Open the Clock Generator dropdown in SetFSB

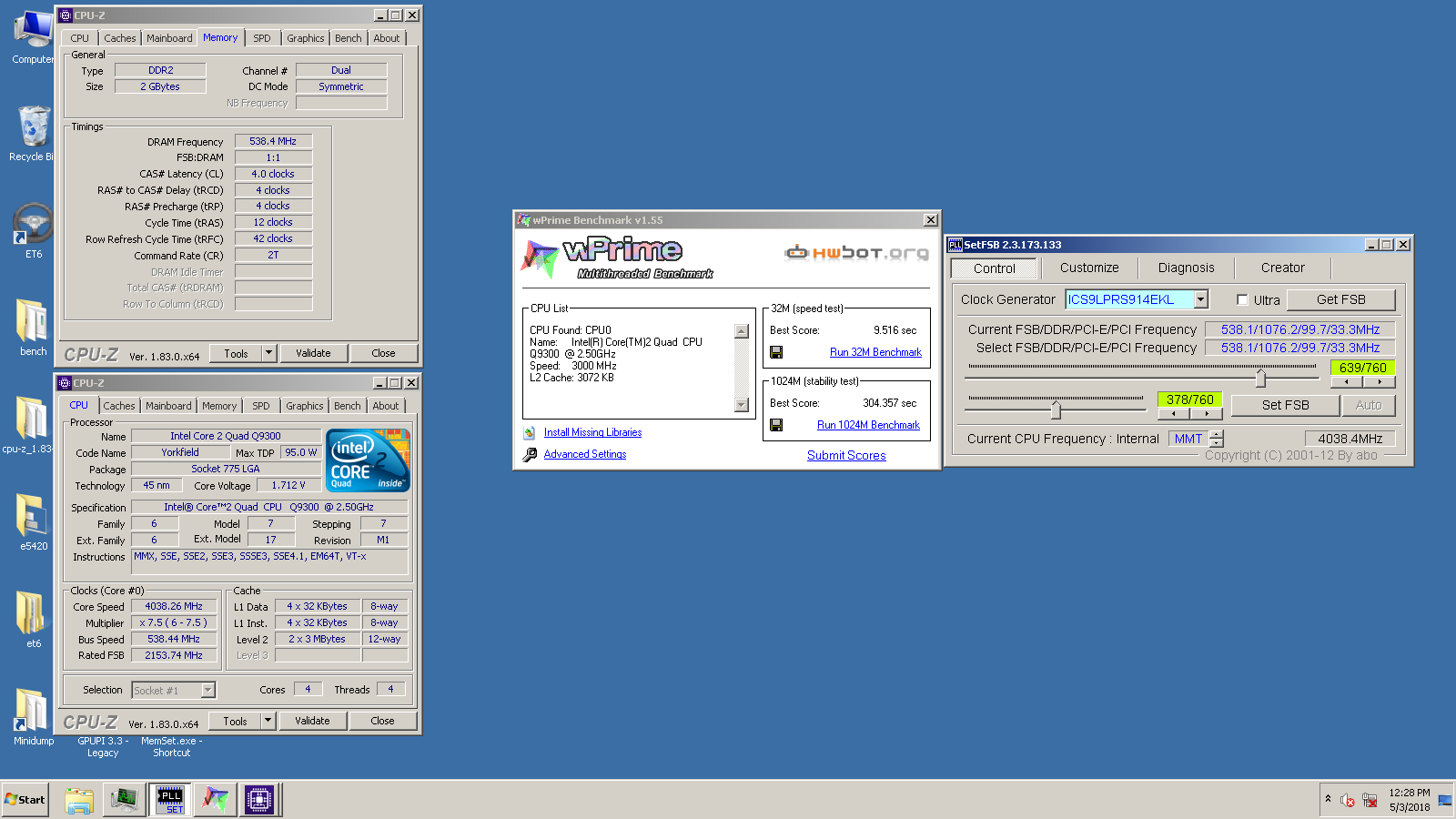click(1201, 299)
